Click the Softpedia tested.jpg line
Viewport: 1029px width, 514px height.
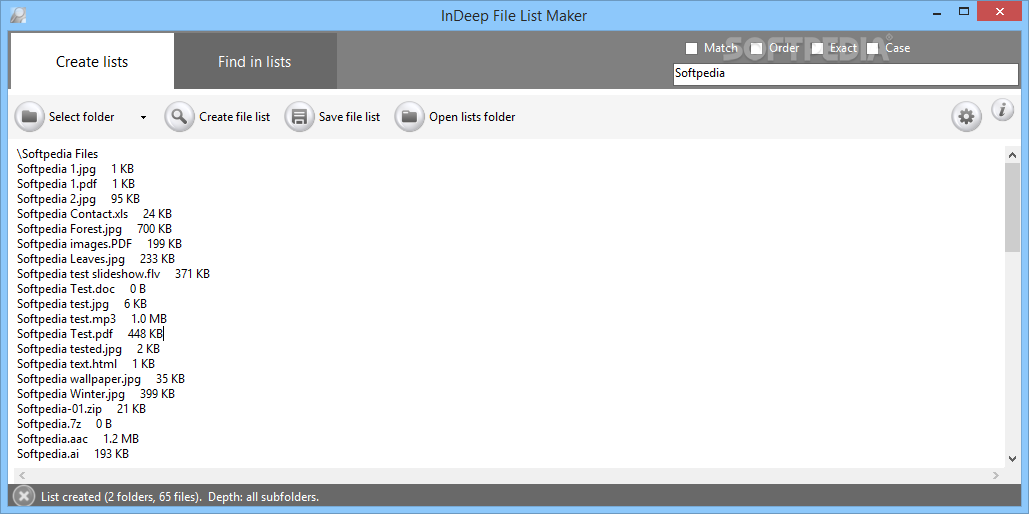pyautogui.click(x=88, y=349)
